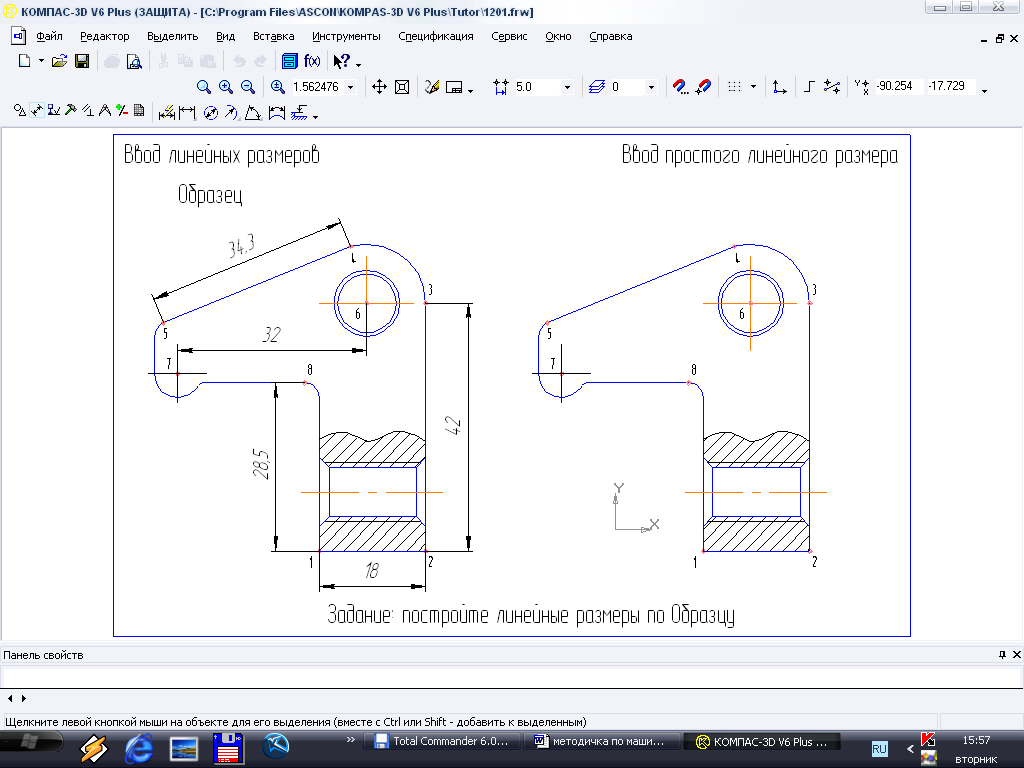Switch to the Geometry tool panel icon

click(x=20, y=110)
